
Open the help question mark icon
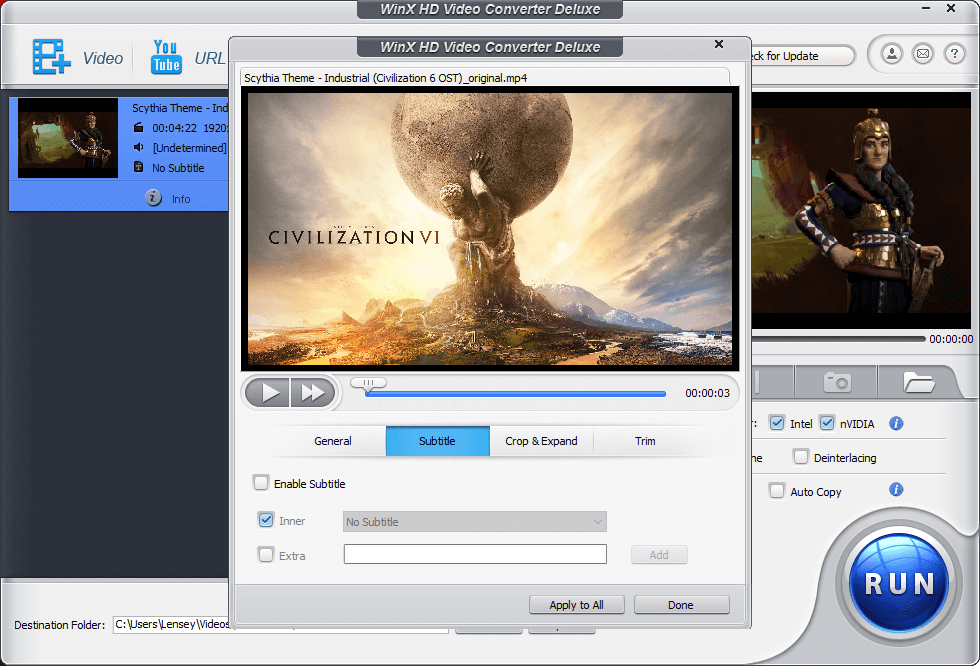954,54
